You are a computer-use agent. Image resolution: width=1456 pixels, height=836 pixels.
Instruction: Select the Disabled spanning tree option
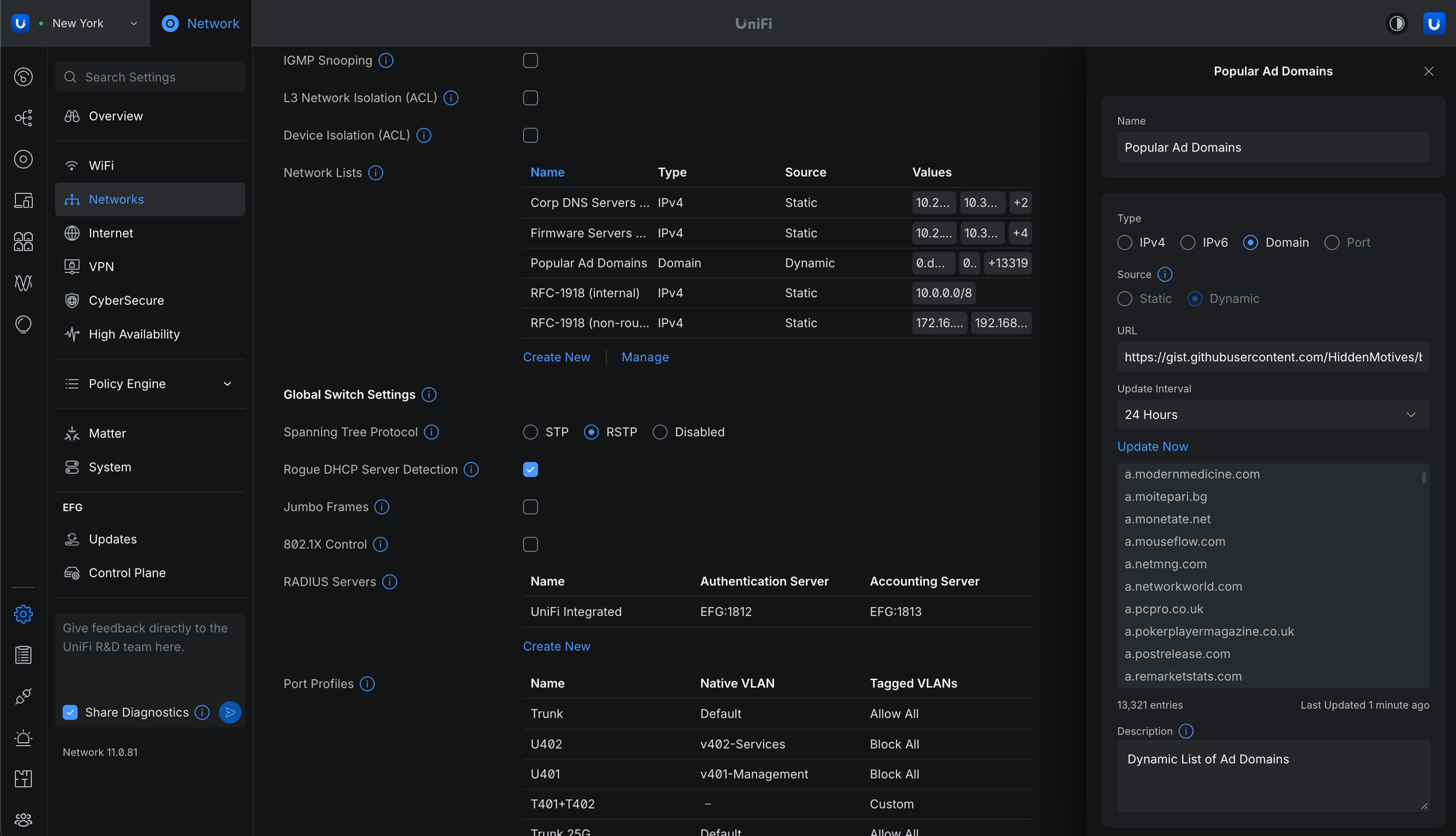click(660, 432)
